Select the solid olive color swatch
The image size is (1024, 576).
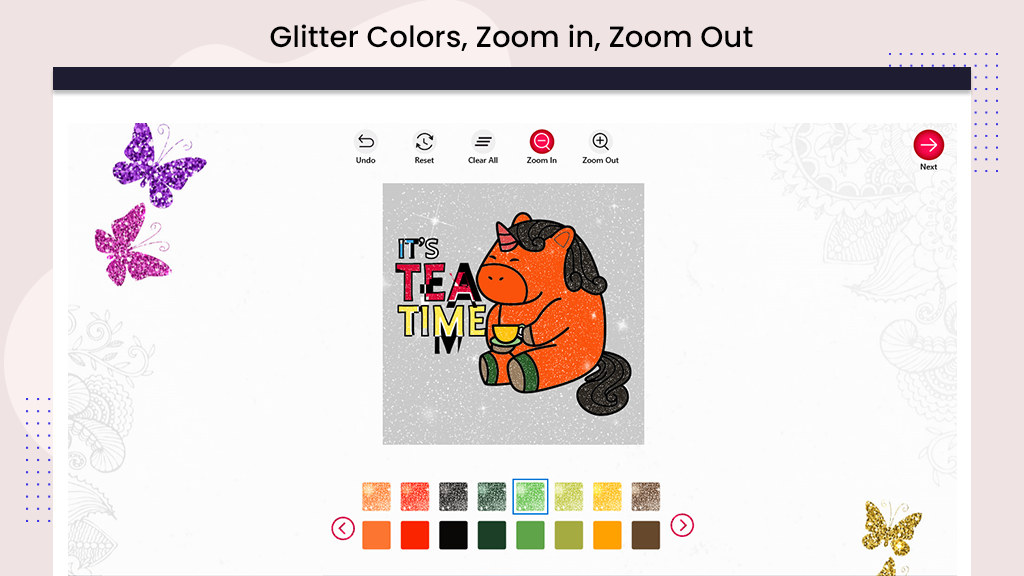pos(569,535)
